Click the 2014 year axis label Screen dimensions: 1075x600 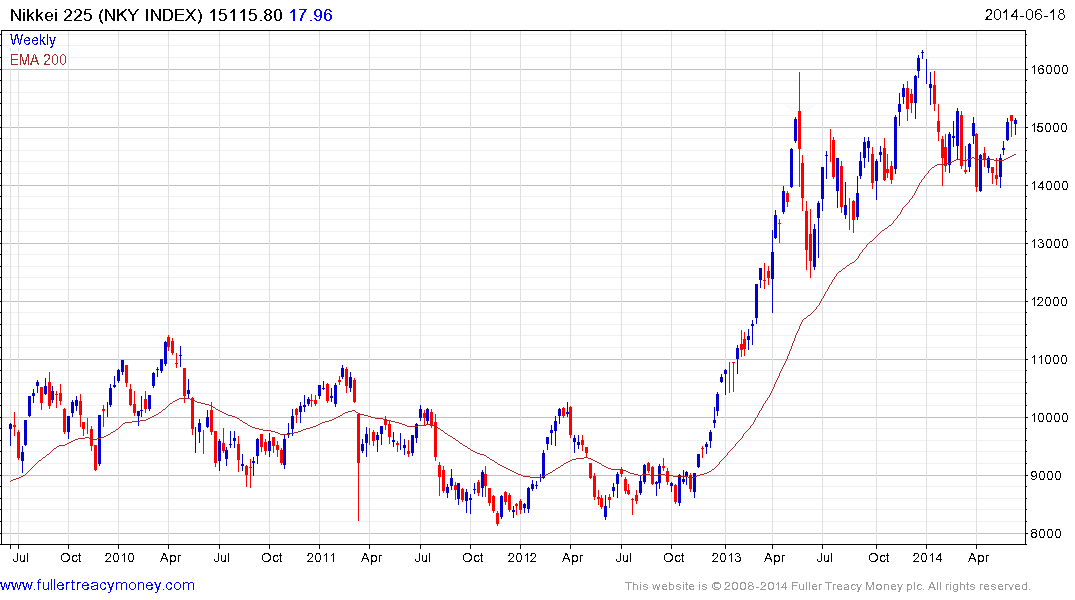coord(928,557)
